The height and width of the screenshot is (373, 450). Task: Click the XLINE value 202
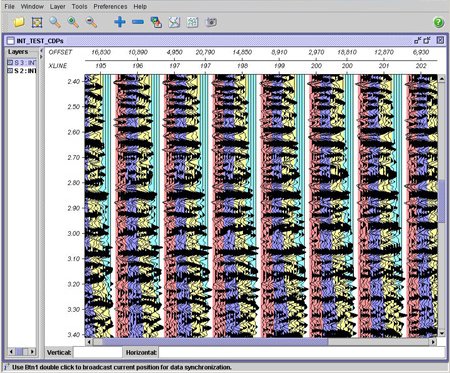click(x=421, y=66)
